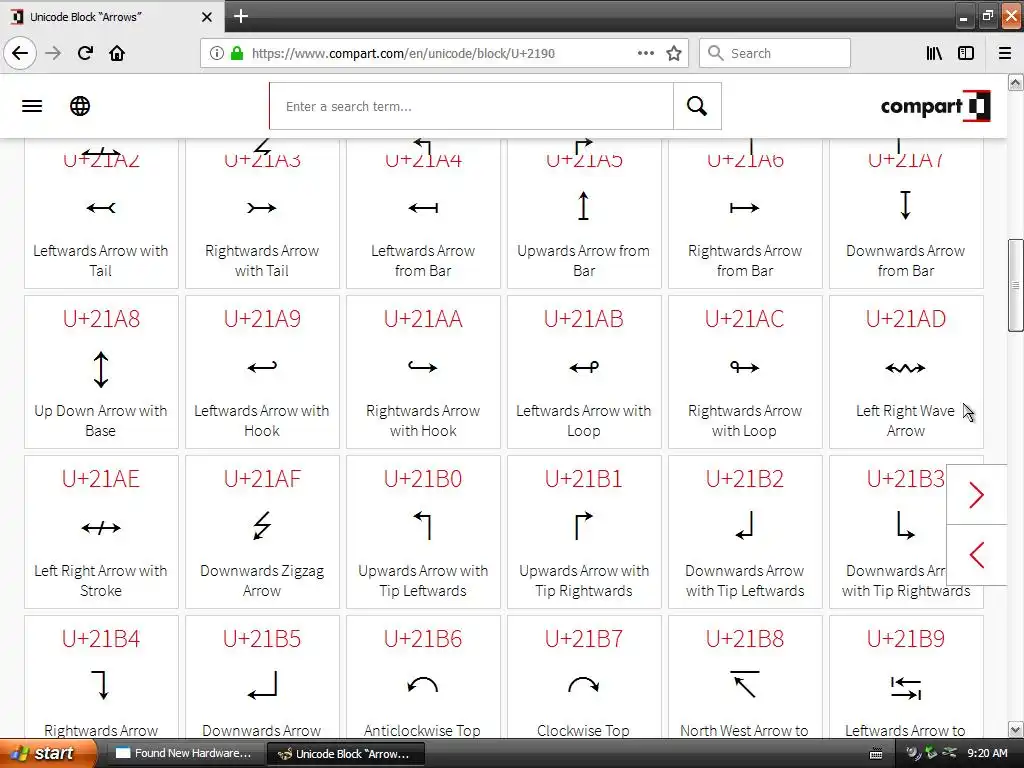Close the Unicode Block Arrows tab
1024x768 pixels.
[x=206, y=17]
